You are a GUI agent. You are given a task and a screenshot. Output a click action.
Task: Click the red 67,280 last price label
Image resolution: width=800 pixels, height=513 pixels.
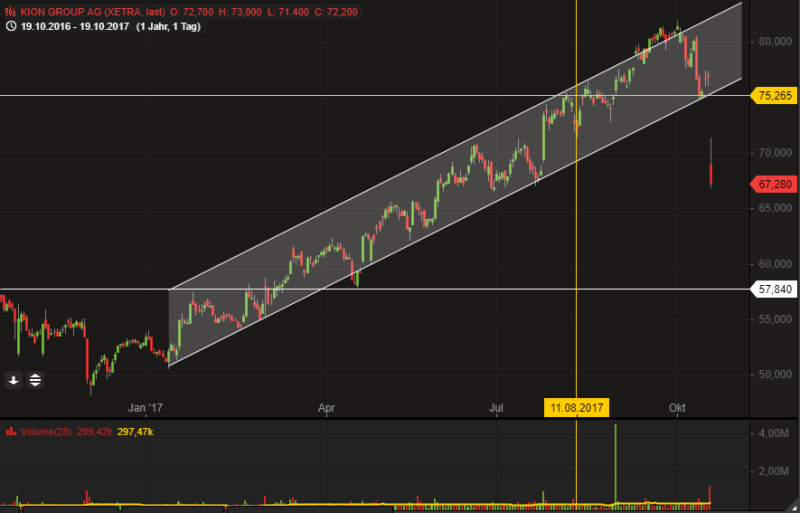(x=773, y=184)
